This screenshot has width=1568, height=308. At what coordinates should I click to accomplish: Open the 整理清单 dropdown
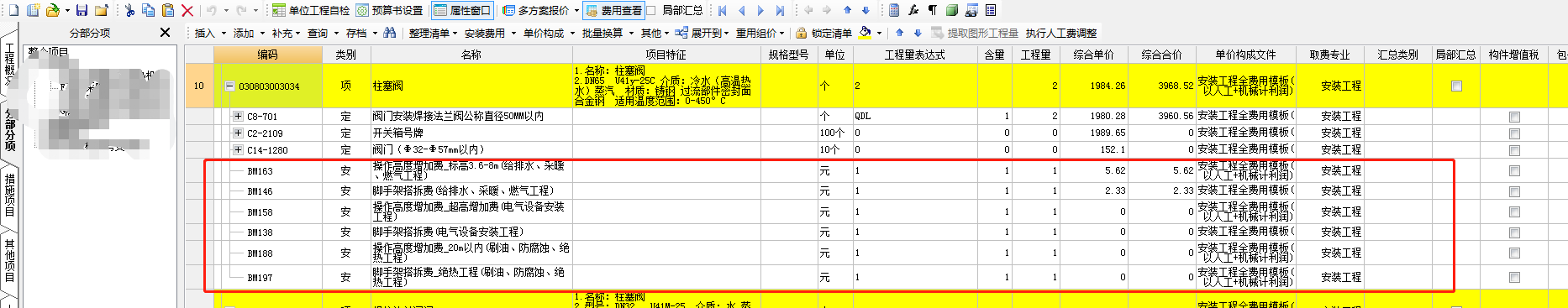click(x=434, y=33)
